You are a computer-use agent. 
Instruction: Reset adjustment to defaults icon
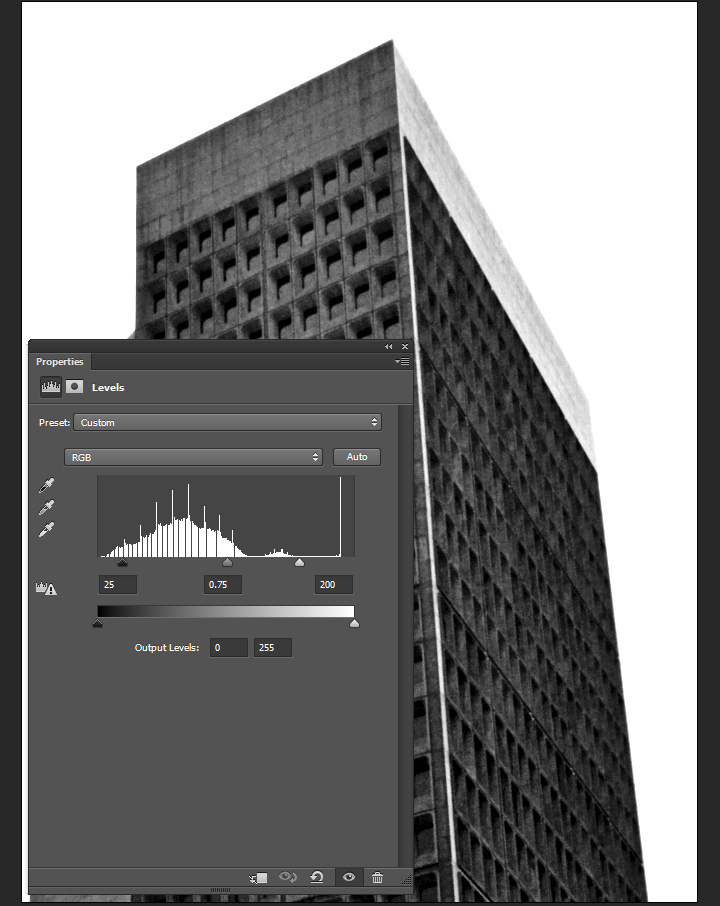click(317, 877)
